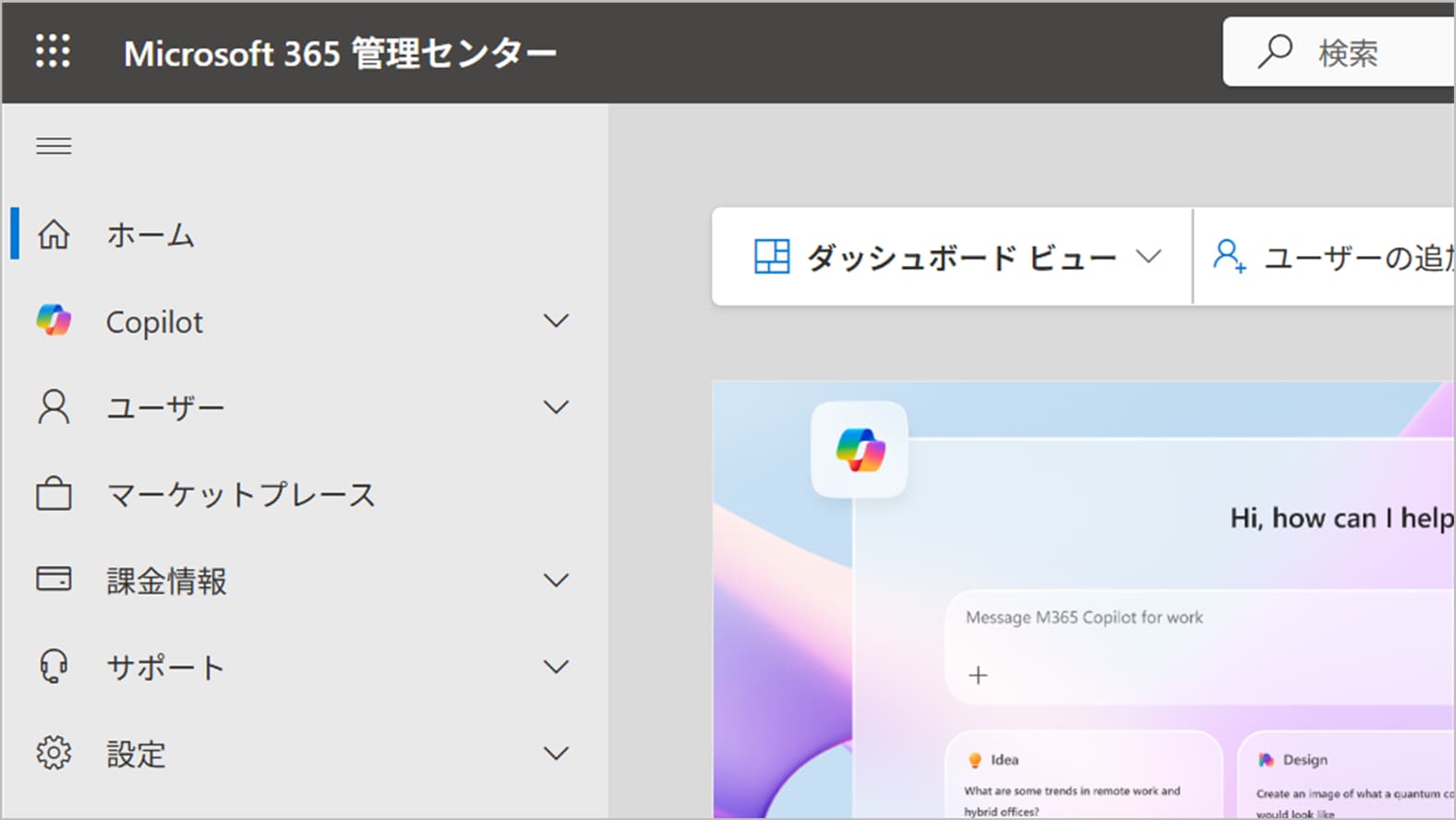Click the Marketplace shopping bag icon

click(54, 494)
